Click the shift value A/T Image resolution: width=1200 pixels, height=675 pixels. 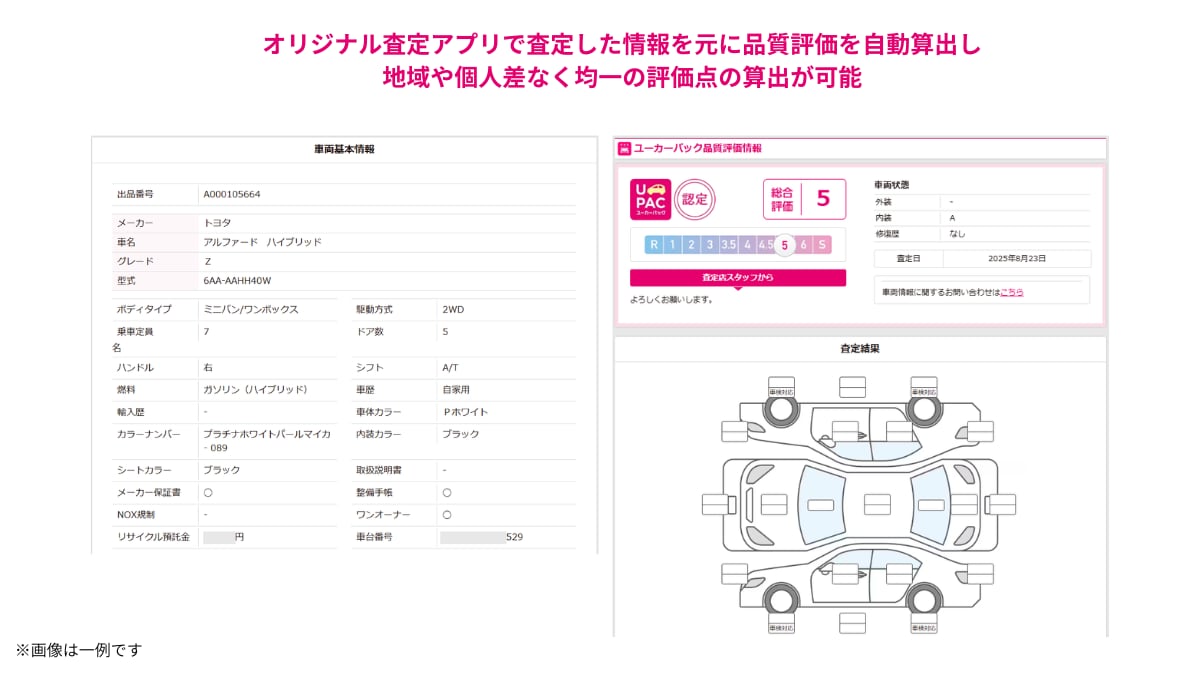pyautogui.click(x=451, y=367)
